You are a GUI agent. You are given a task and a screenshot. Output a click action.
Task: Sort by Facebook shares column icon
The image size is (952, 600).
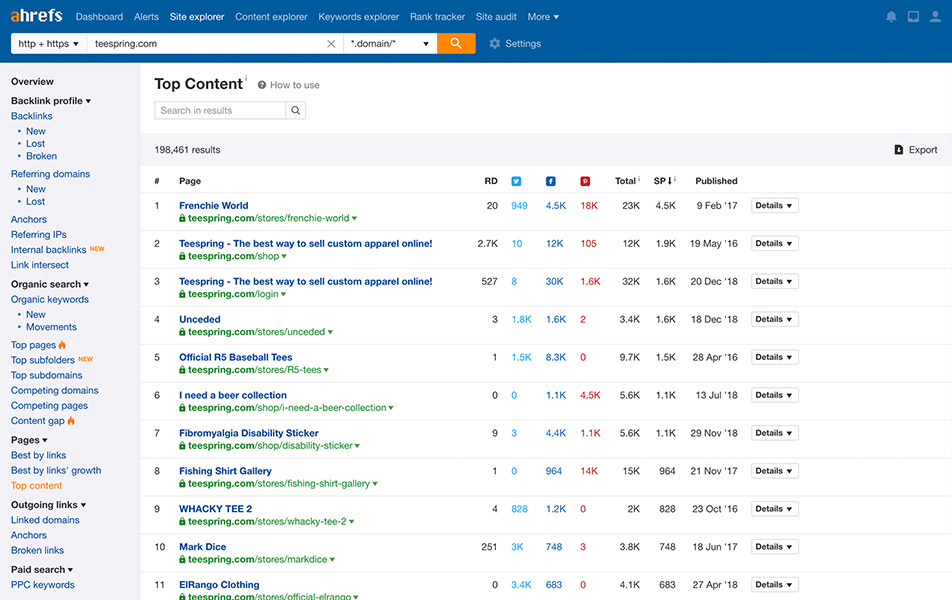coord(550,181)
